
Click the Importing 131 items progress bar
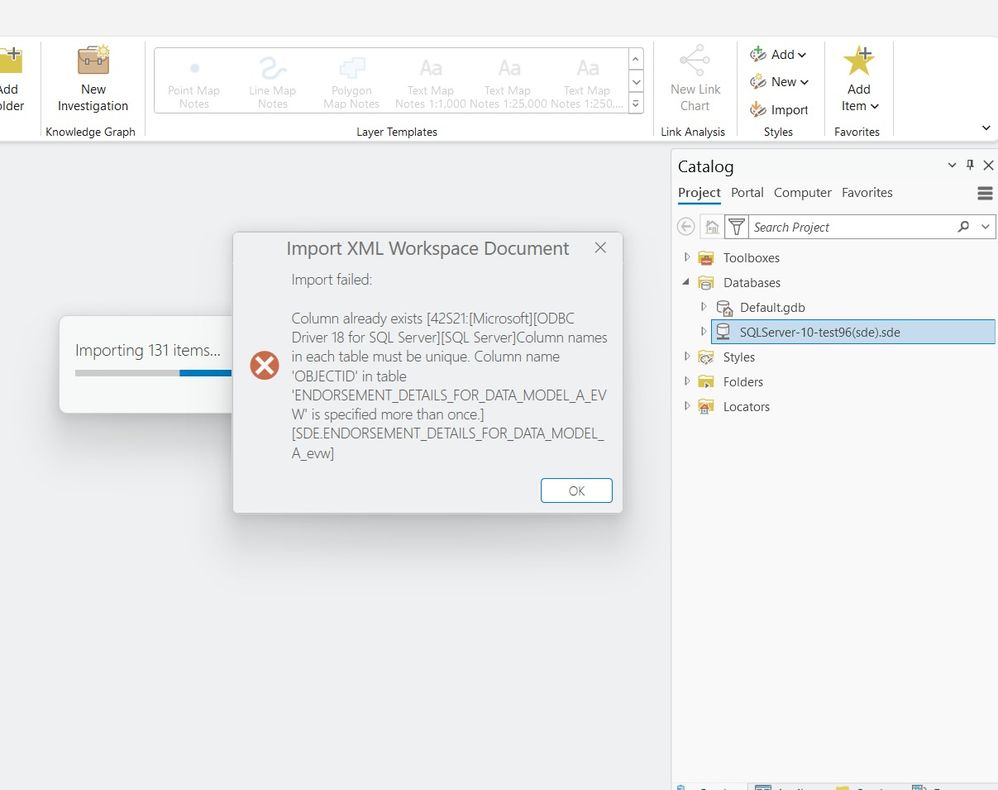point(153,373)
